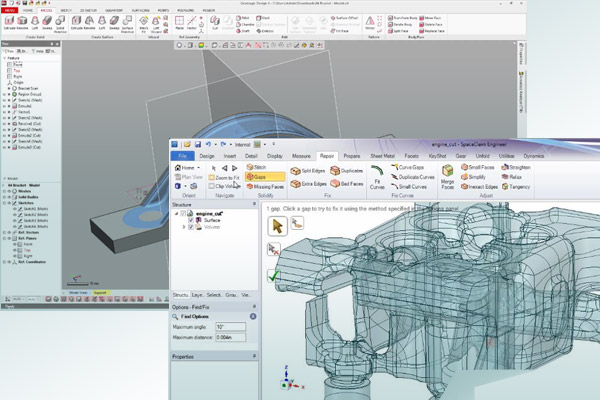Collapse the Sketches node in Geomagic Model tree
Screen dimensions: 600x400
[5, 203]
